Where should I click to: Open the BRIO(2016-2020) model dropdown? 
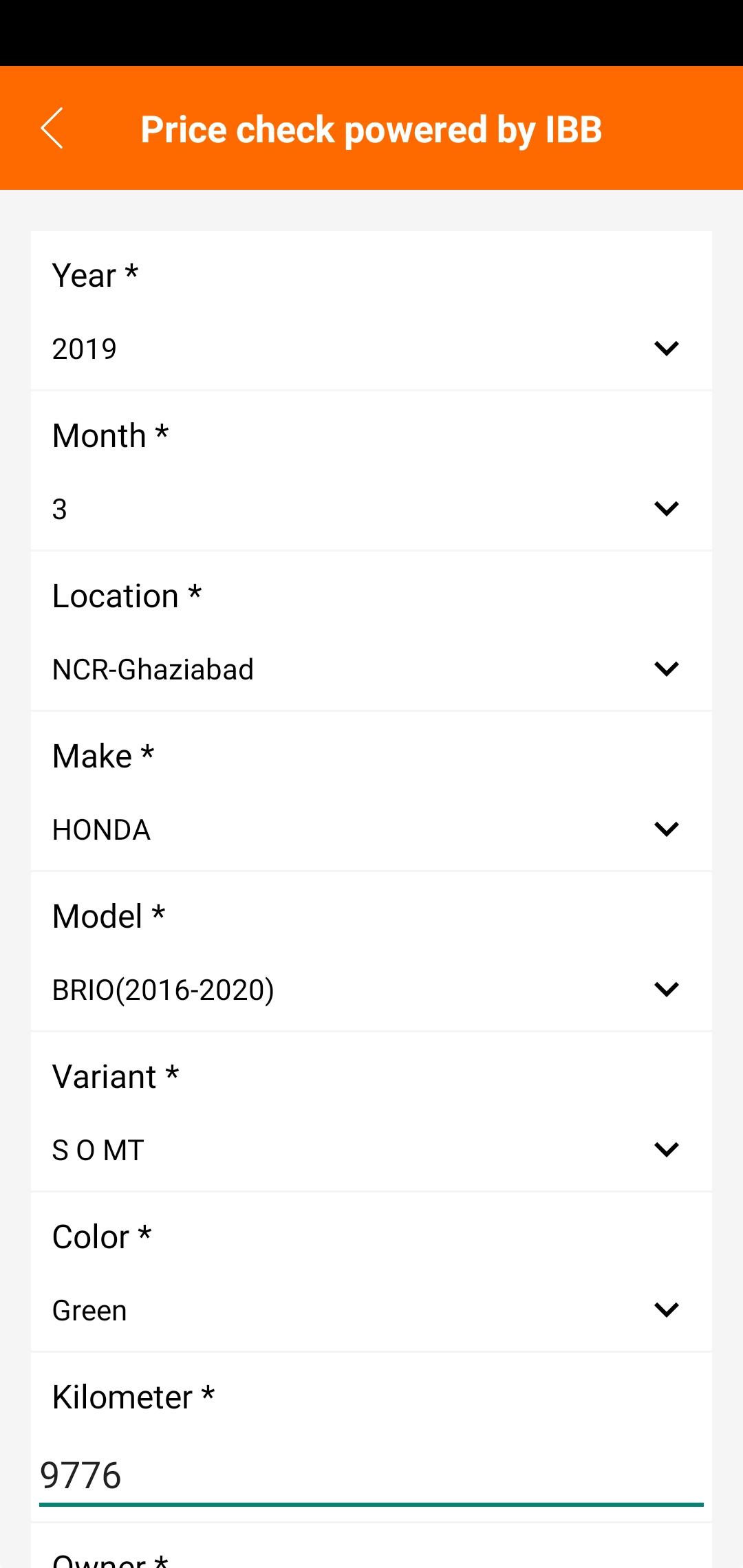[371, 990]
